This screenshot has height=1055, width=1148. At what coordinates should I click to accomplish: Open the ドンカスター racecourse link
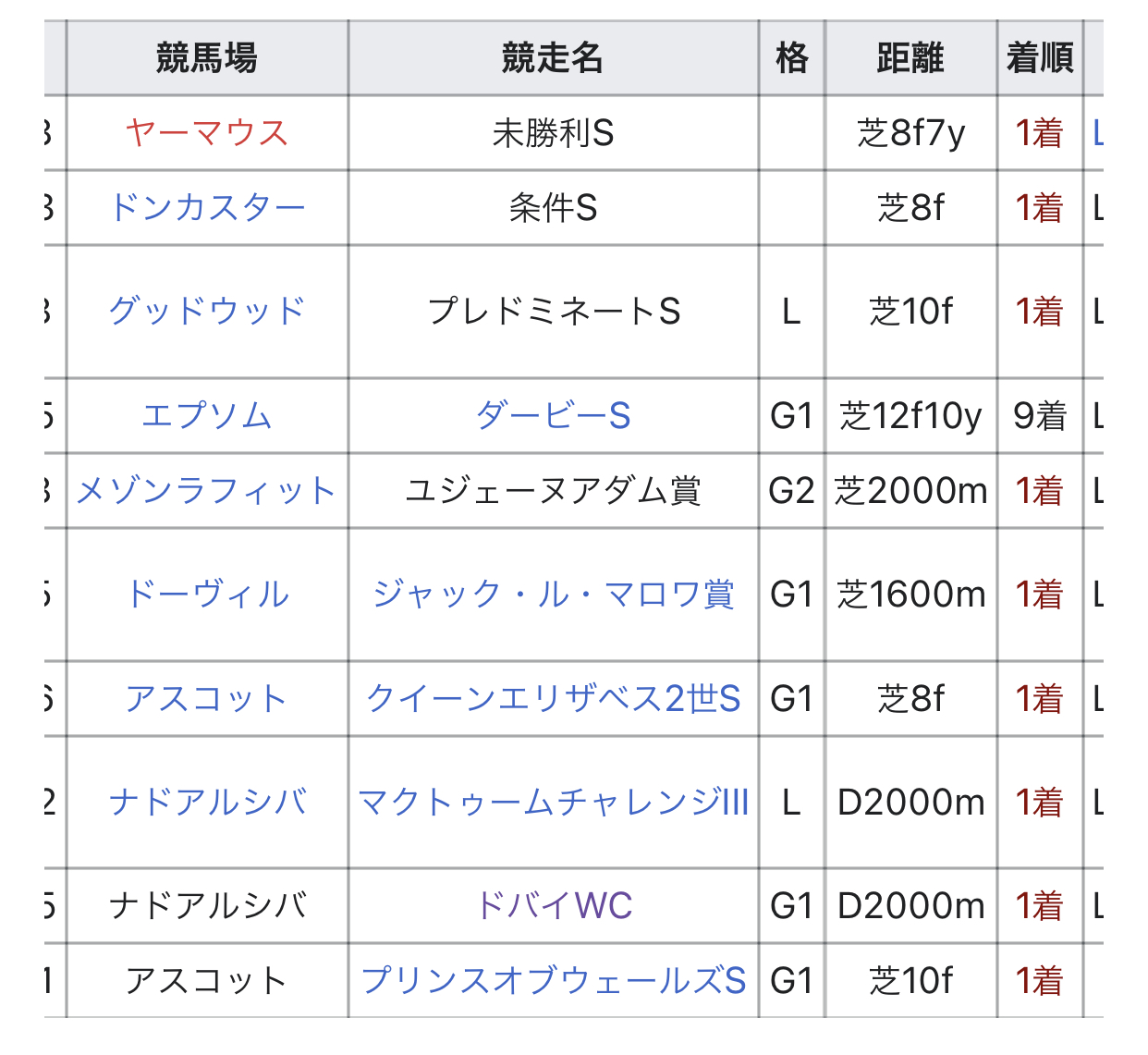207,208
